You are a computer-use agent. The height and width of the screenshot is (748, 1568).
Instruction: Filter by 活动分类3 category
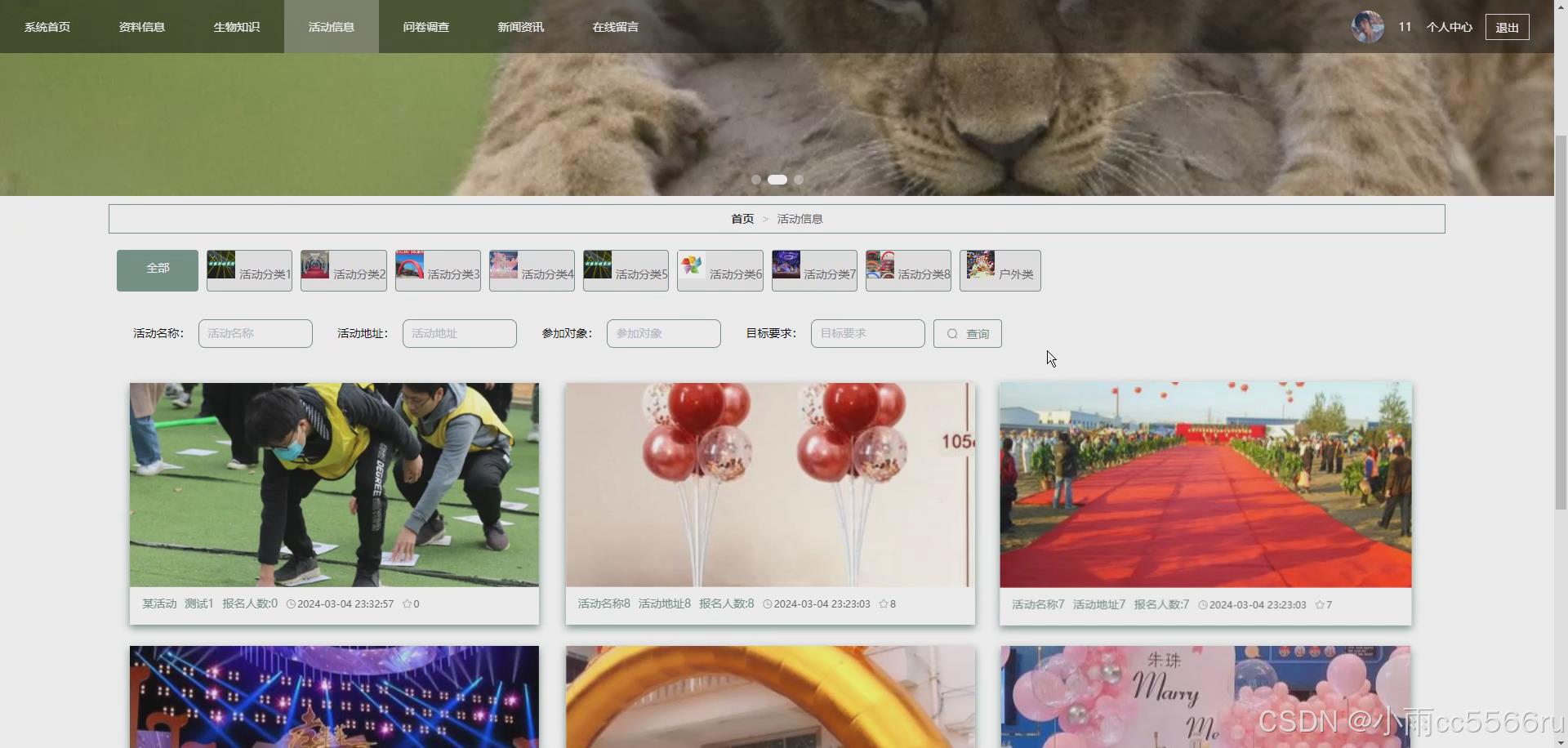coord(438,270)
